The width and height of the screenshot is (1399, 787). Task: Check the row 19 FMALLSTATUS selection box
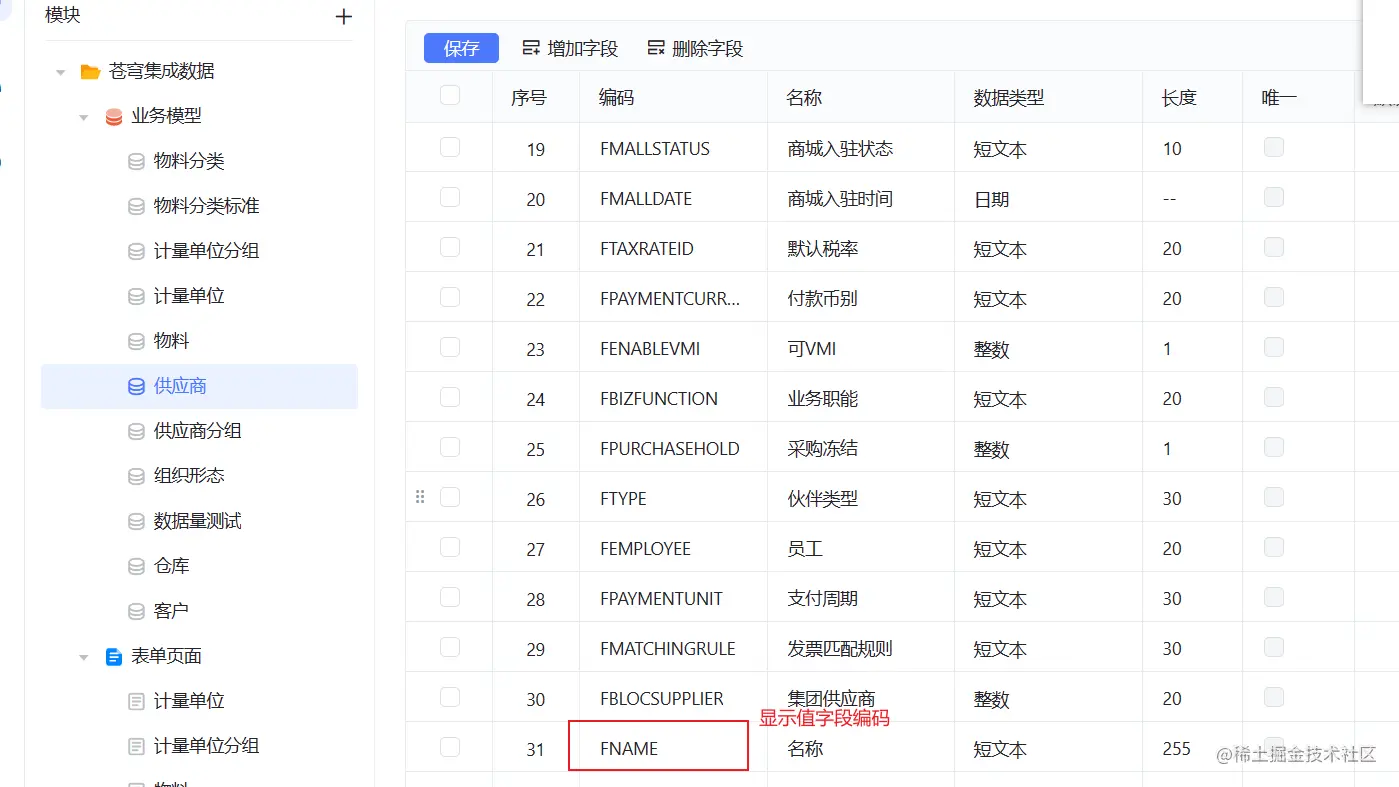pyautogui.click(x=450, y=147)
